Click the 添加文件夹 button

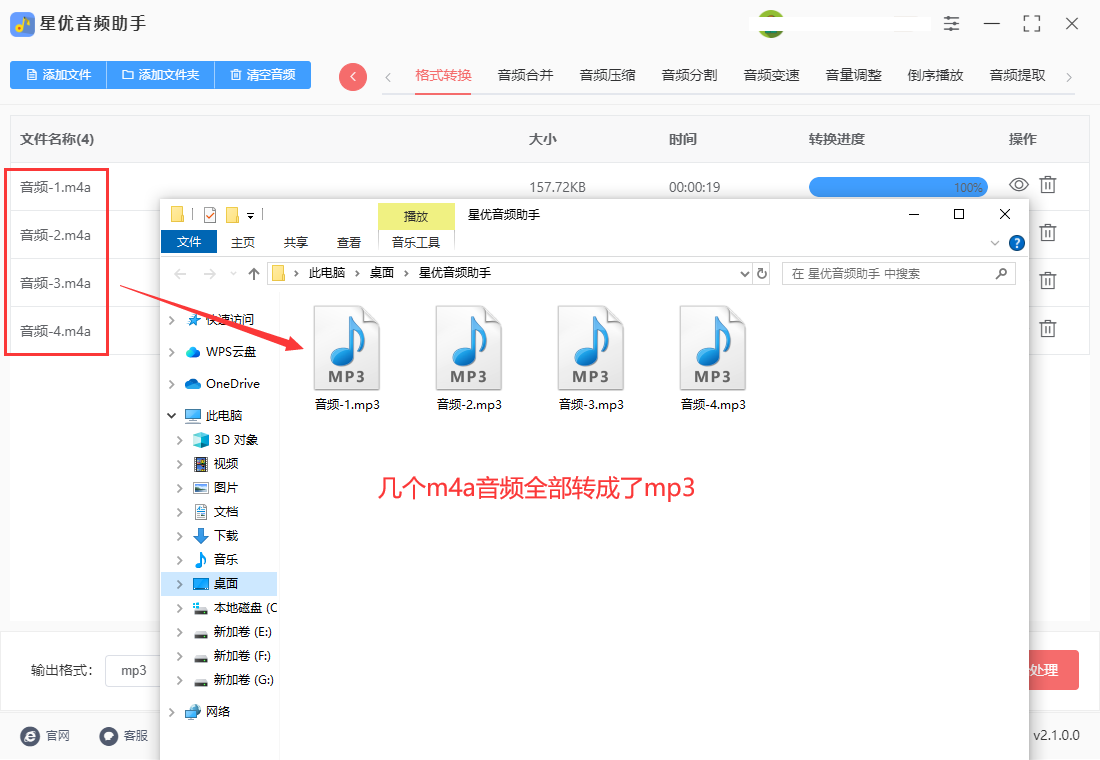point(161,75)
